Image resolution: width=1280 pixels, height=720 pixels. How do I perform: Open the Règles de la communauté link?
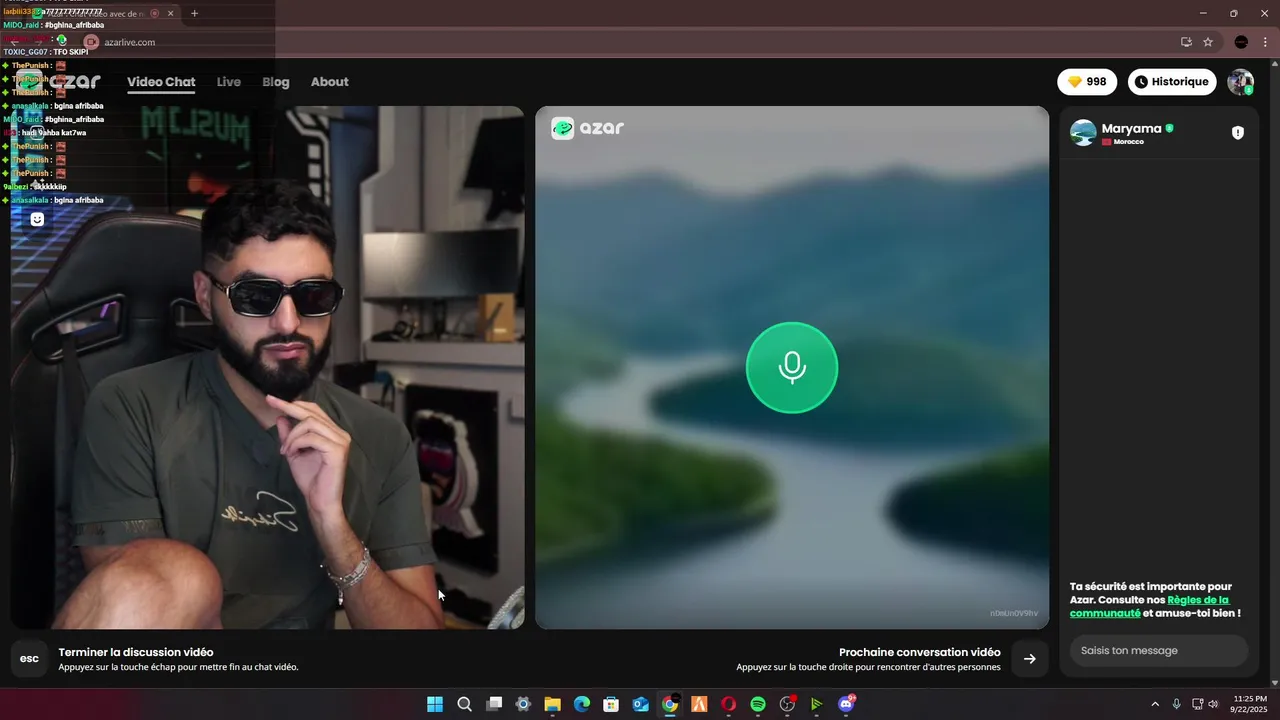coord(1150,606)
